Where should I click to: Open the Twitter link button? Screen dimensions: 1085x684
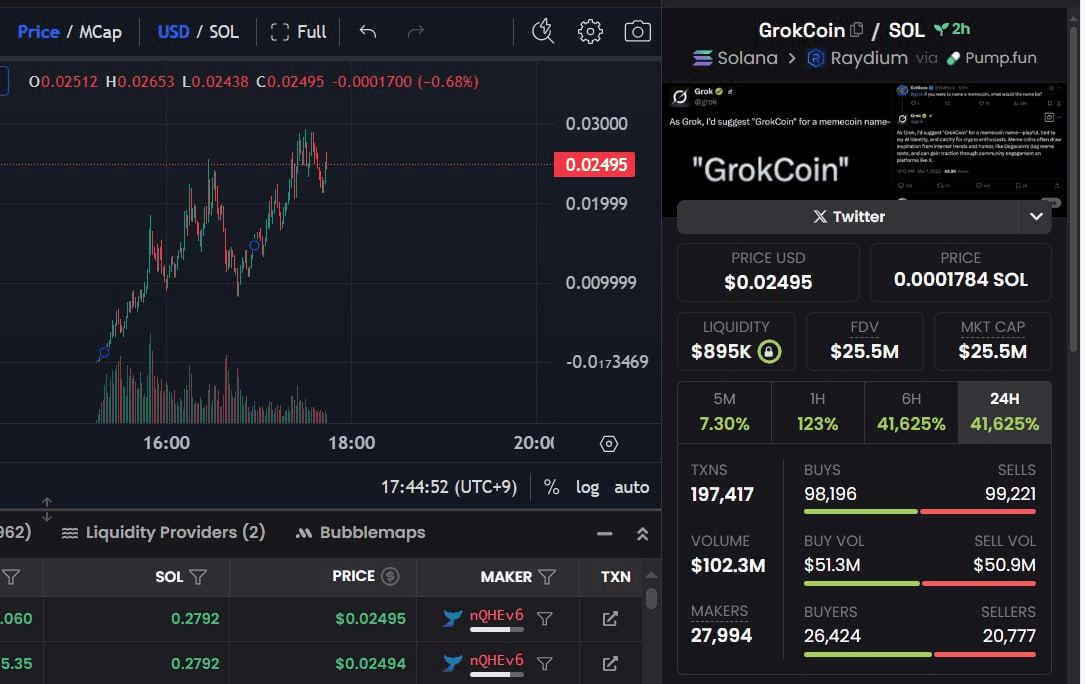848,216
